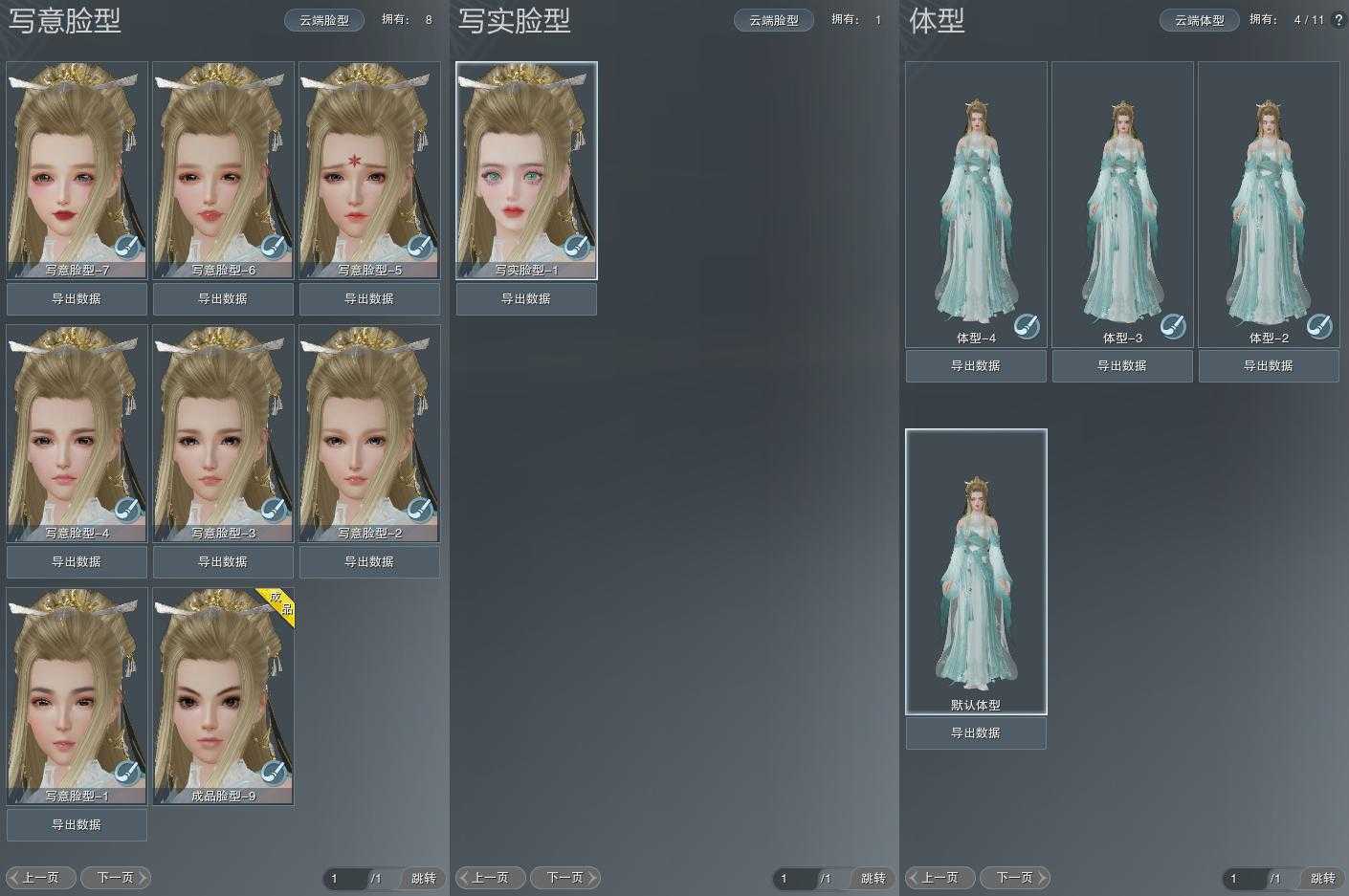Go to previous page in 写意脸型 panel
Screen dimensions: 1349x896
(40, 878)
